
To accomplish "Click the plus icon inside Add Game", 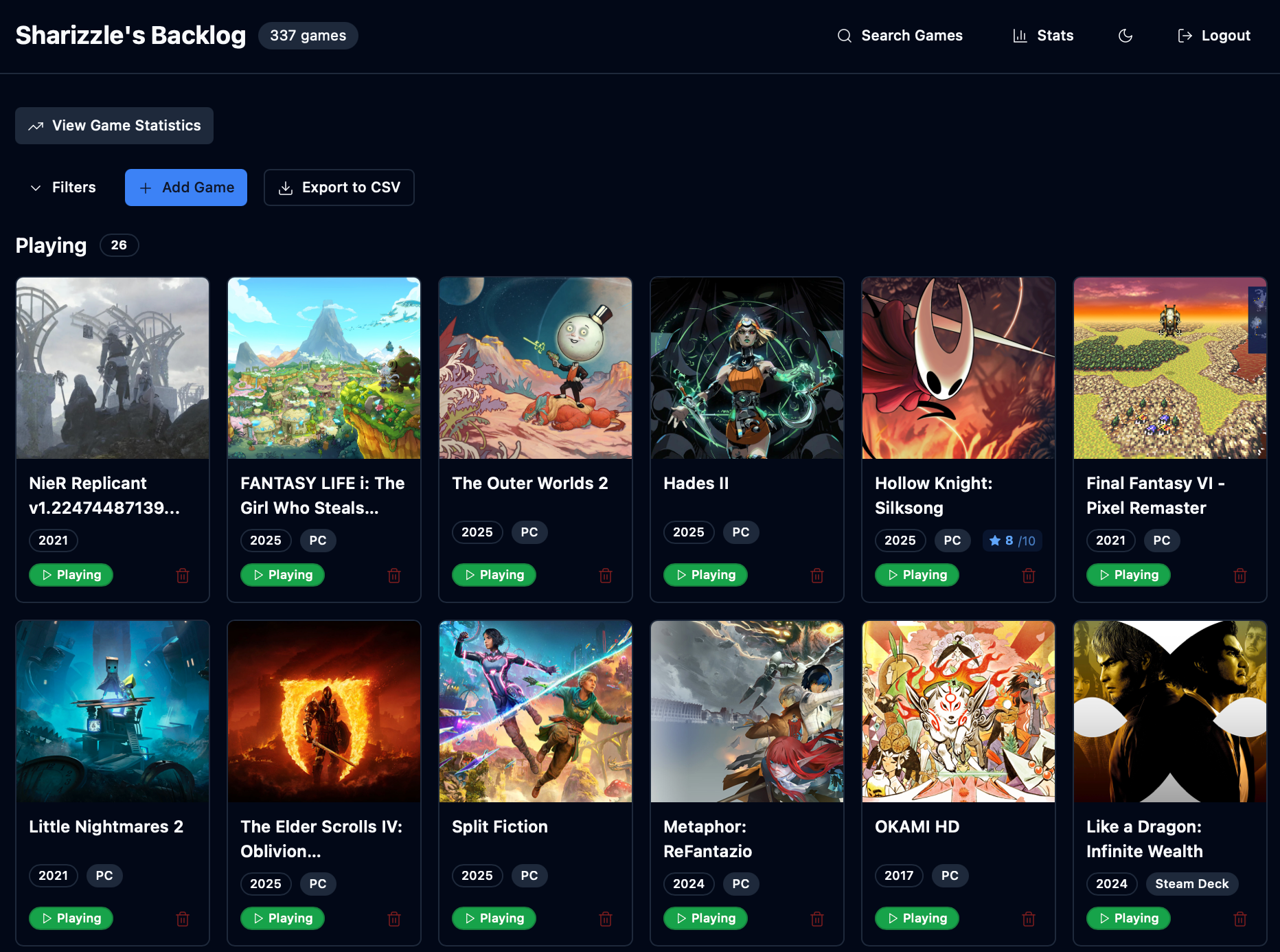I will [x=146, y=187].
